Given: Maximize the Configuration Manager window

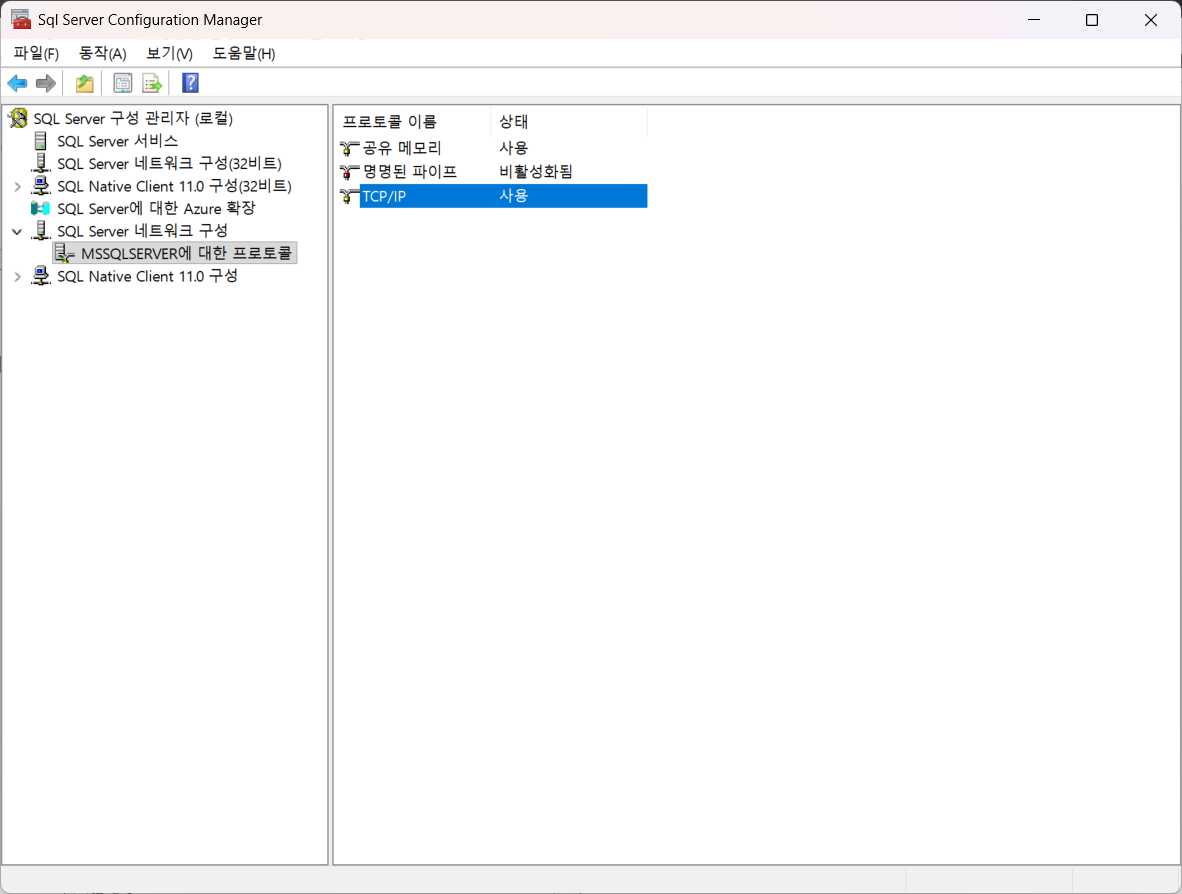Looking at the screenshot, I should (x=1092, y=20).
